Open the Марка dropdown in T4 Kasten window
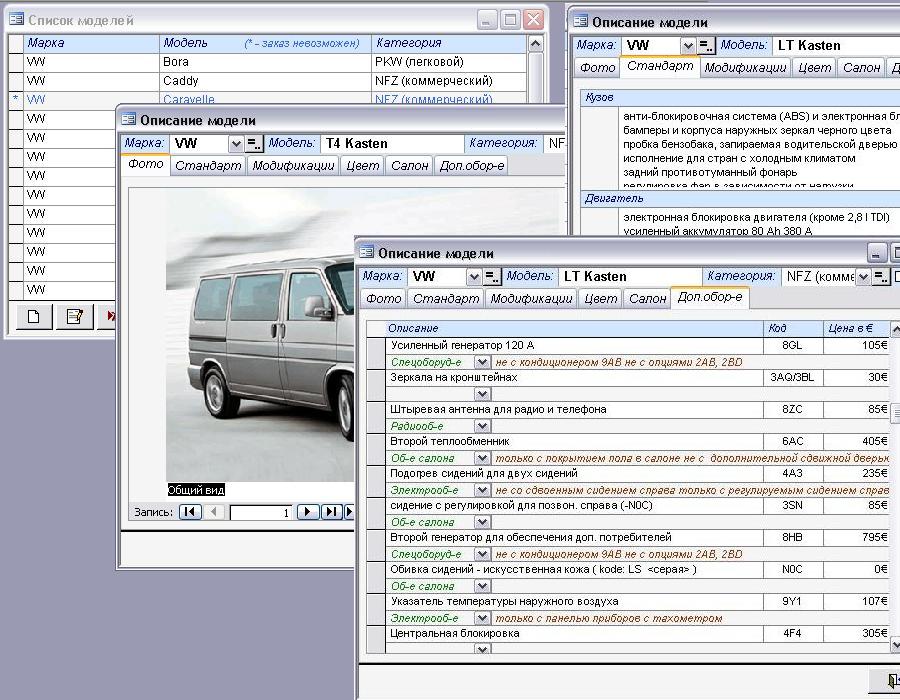 (x=235, y=144)
